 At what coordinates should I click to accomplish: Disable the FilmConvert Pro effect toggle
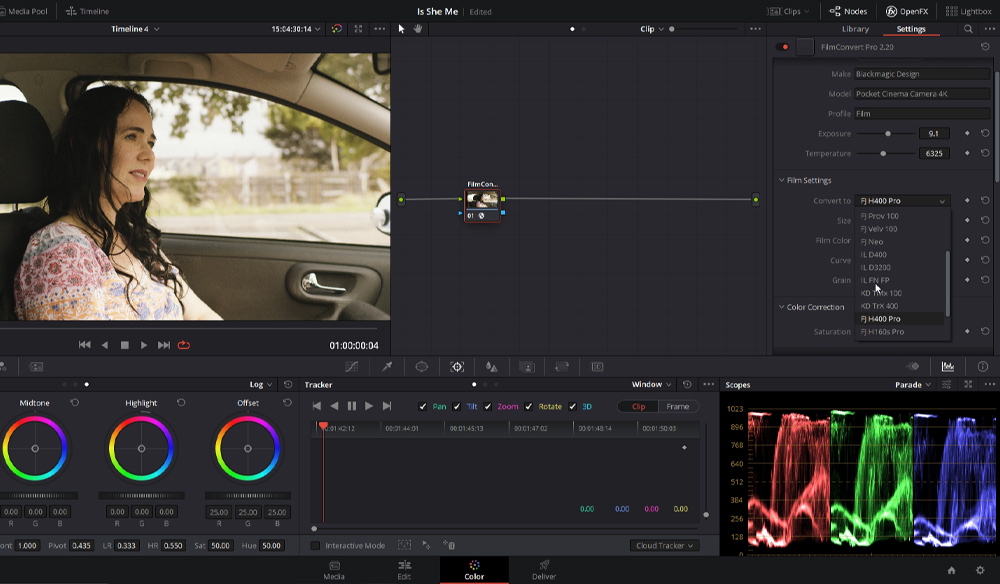pos(782,47)
